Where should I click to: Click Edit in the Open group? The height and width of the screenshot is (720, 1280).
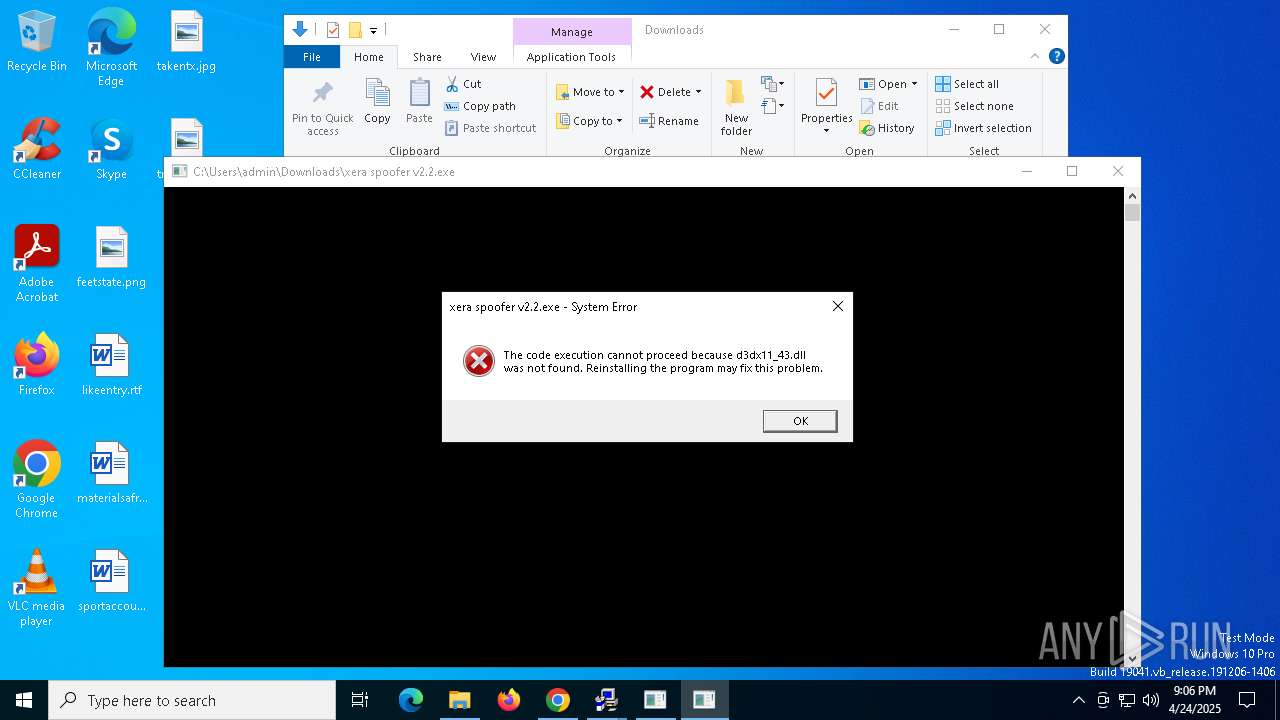pos(880,106)
